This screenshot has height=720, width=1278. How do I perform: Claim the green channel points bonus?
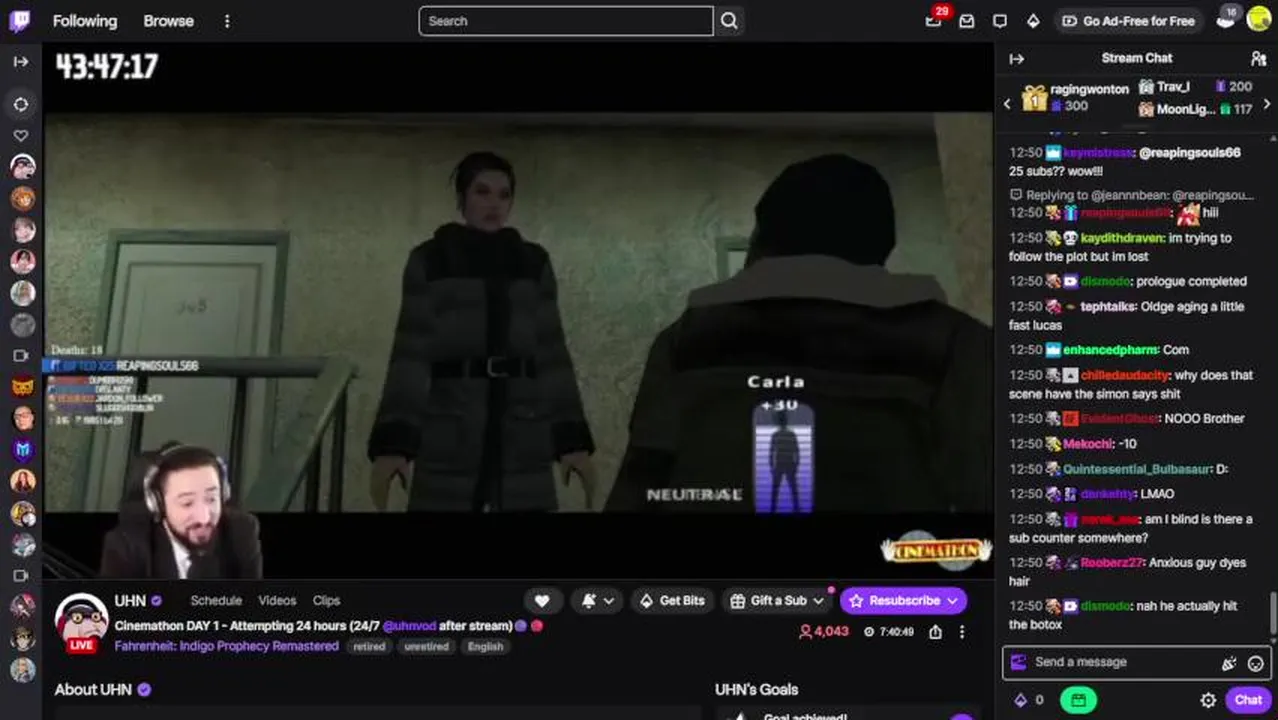pyautogui.click(x=1078, y=700)
